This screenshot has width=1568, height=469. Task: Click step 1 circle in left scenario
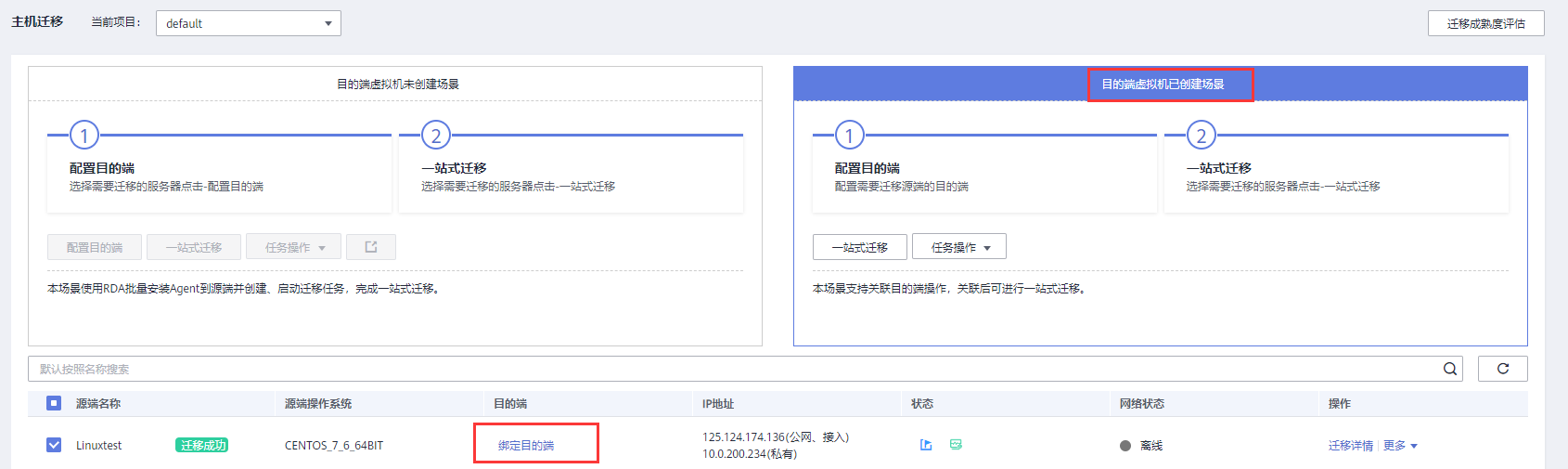[x=84, y=136]
